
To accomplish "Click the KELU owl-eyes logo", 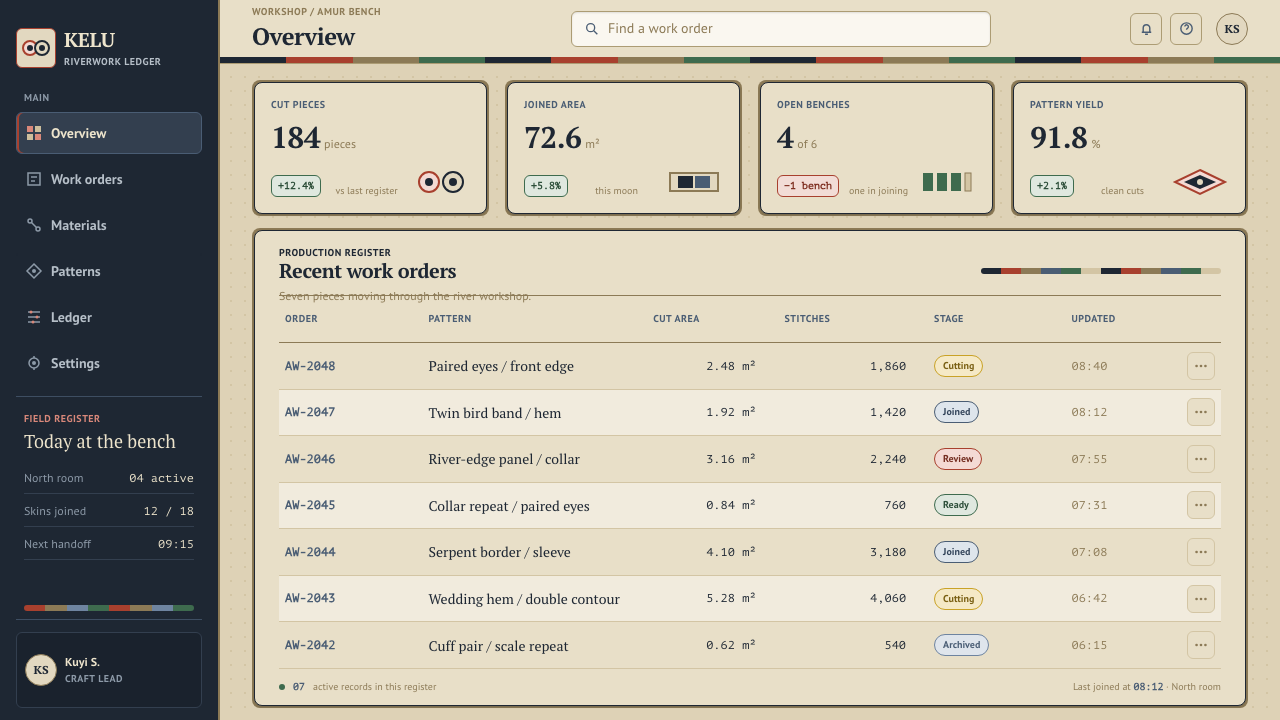I will [36, 48].
